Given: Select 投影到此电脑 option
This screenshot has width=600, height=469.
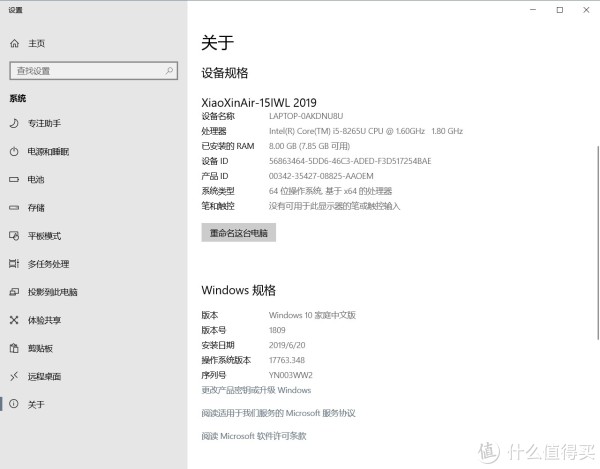Looking at the screenshot, I should (x=53, y=292).
